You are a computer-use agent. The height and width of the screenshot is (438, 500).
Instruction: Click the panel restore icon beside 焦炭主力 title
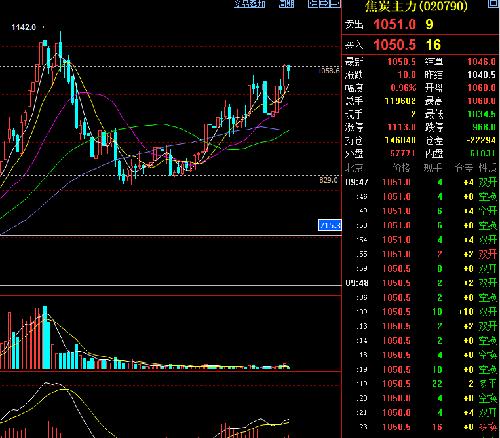click(493, 3)
